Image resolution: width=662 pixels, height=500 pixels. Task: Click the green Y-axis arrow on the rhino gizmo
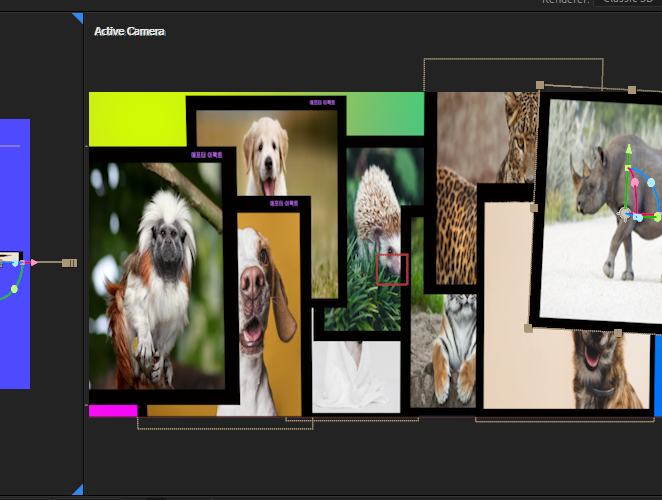click(x=629, y=149)
